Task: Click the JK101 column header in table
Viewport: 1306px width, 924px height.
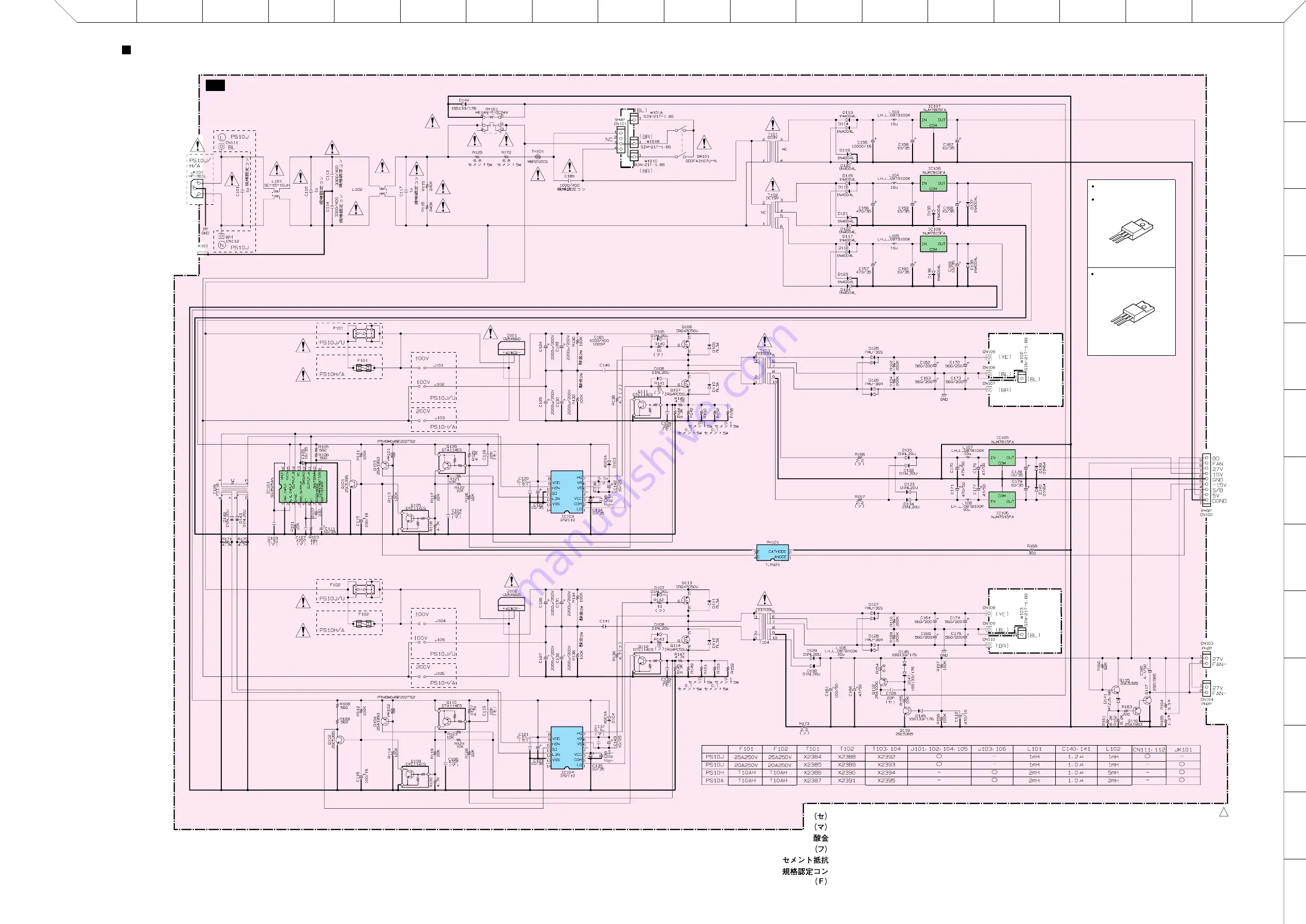Action: [1183, 749]
